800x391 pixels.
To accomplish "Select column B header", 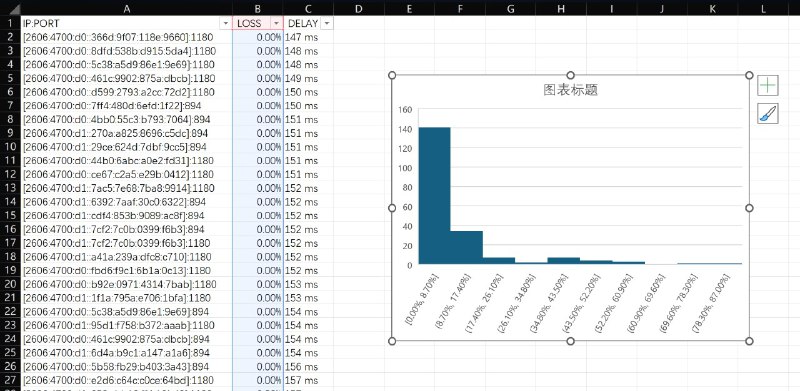I will (x=258, y=8).
